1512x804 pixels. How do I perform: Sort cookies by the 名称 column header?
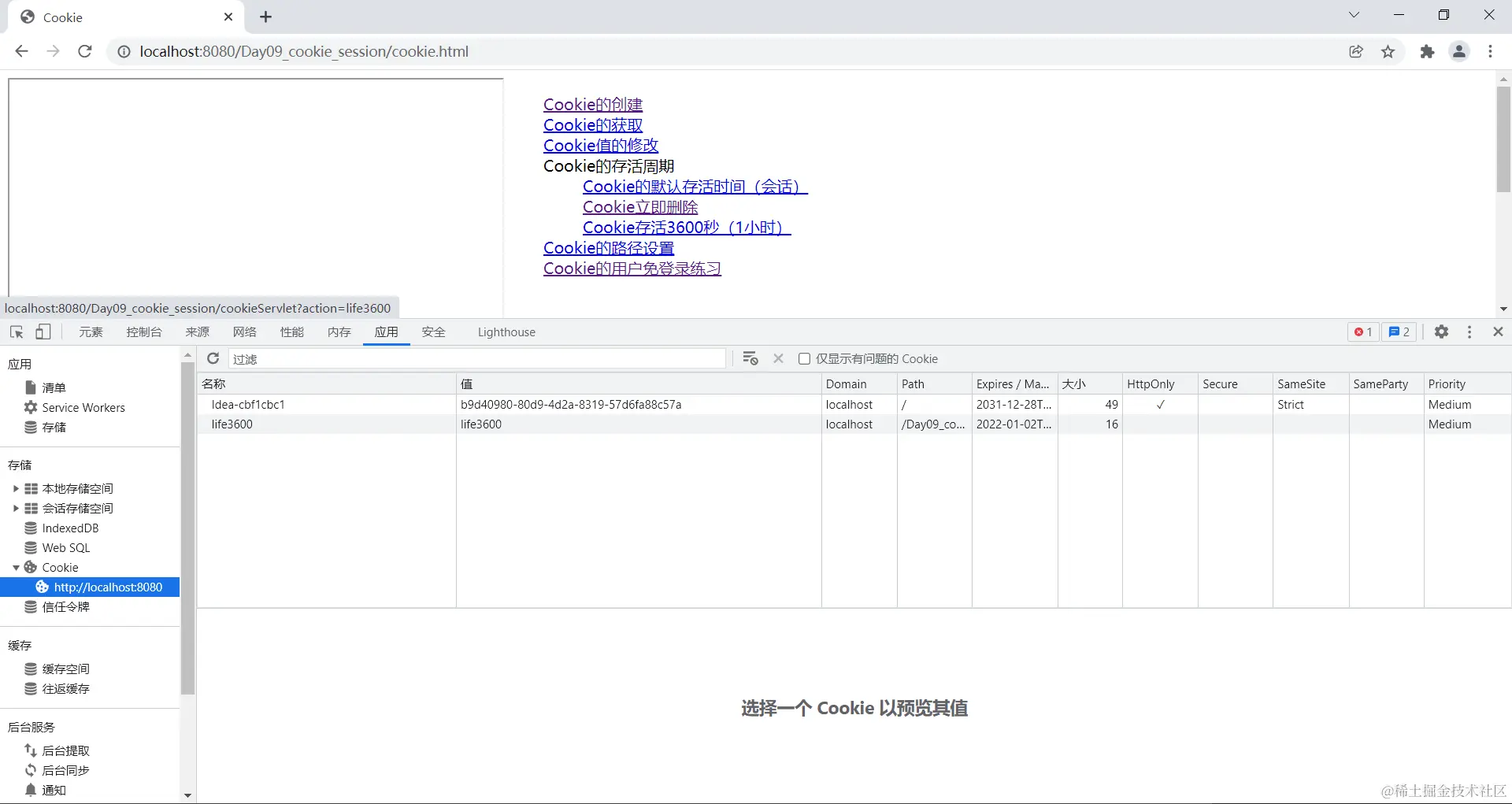(x=326, y=383)
